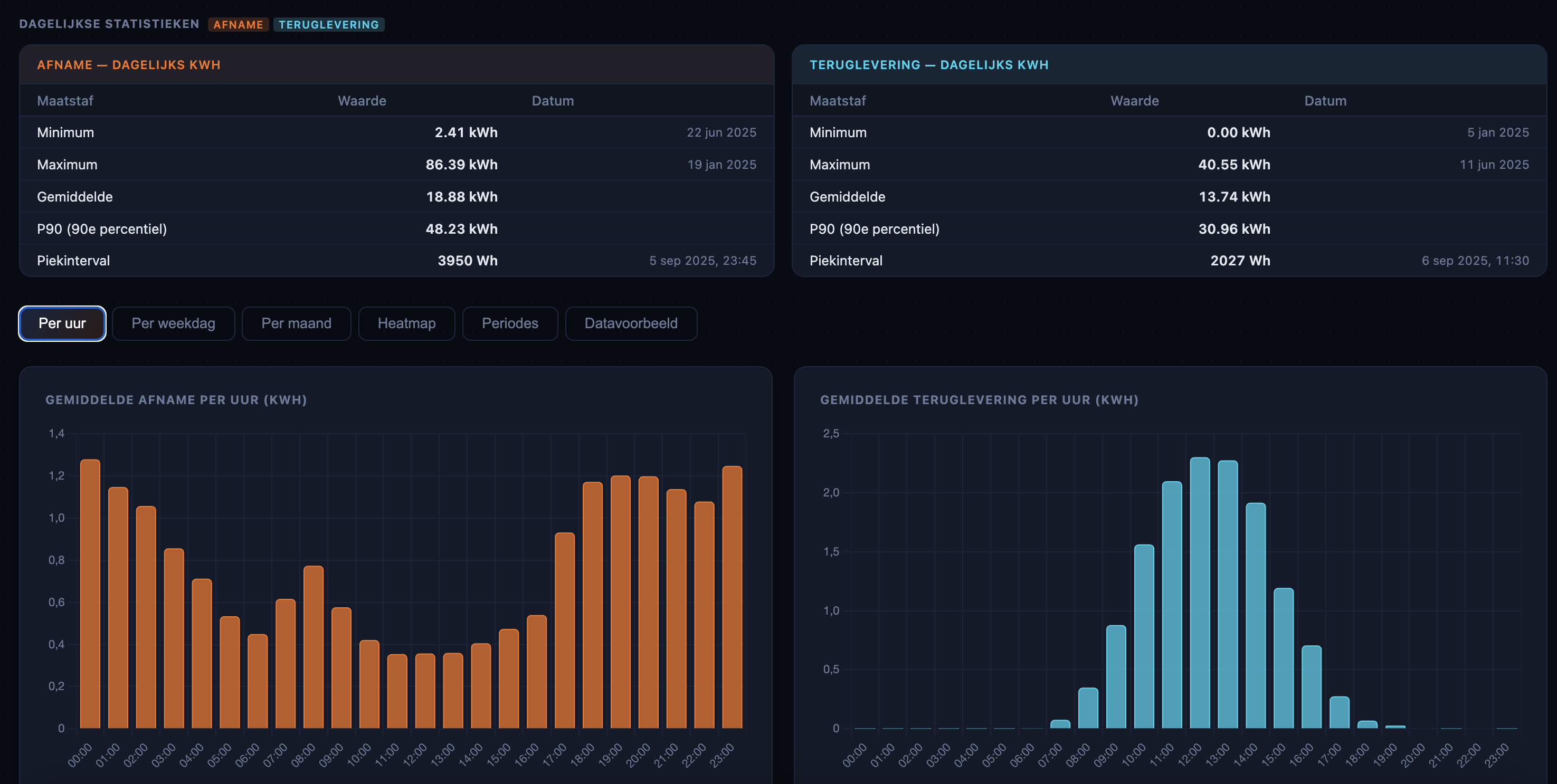Click the 16:00 bar in Teruglevering chart
This screenshot has width=1557, height=784.
point(1312,687)
